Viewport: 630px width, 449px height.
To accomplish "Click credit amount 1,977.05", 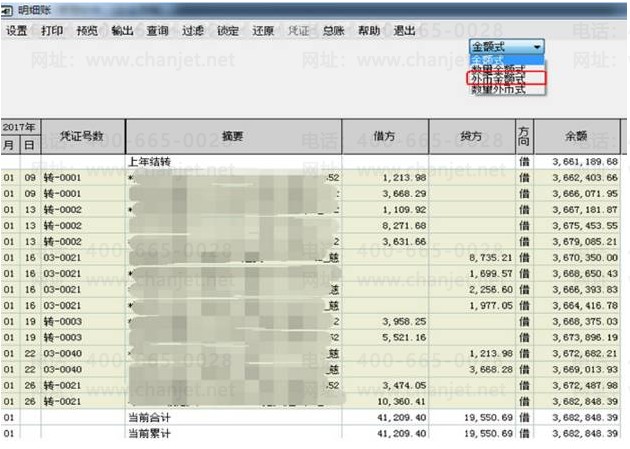I will [491, 306].
